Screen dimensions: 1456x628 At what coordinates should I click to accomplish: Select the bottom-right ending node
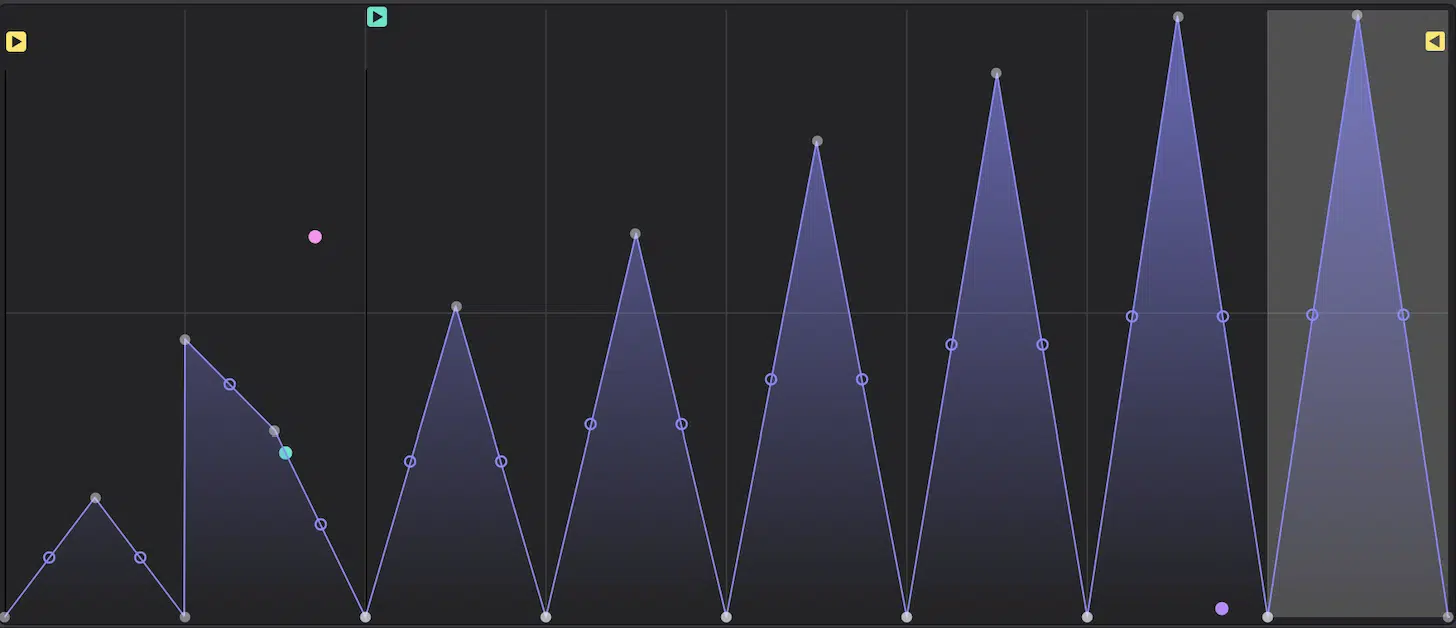tap(1447, 617)
